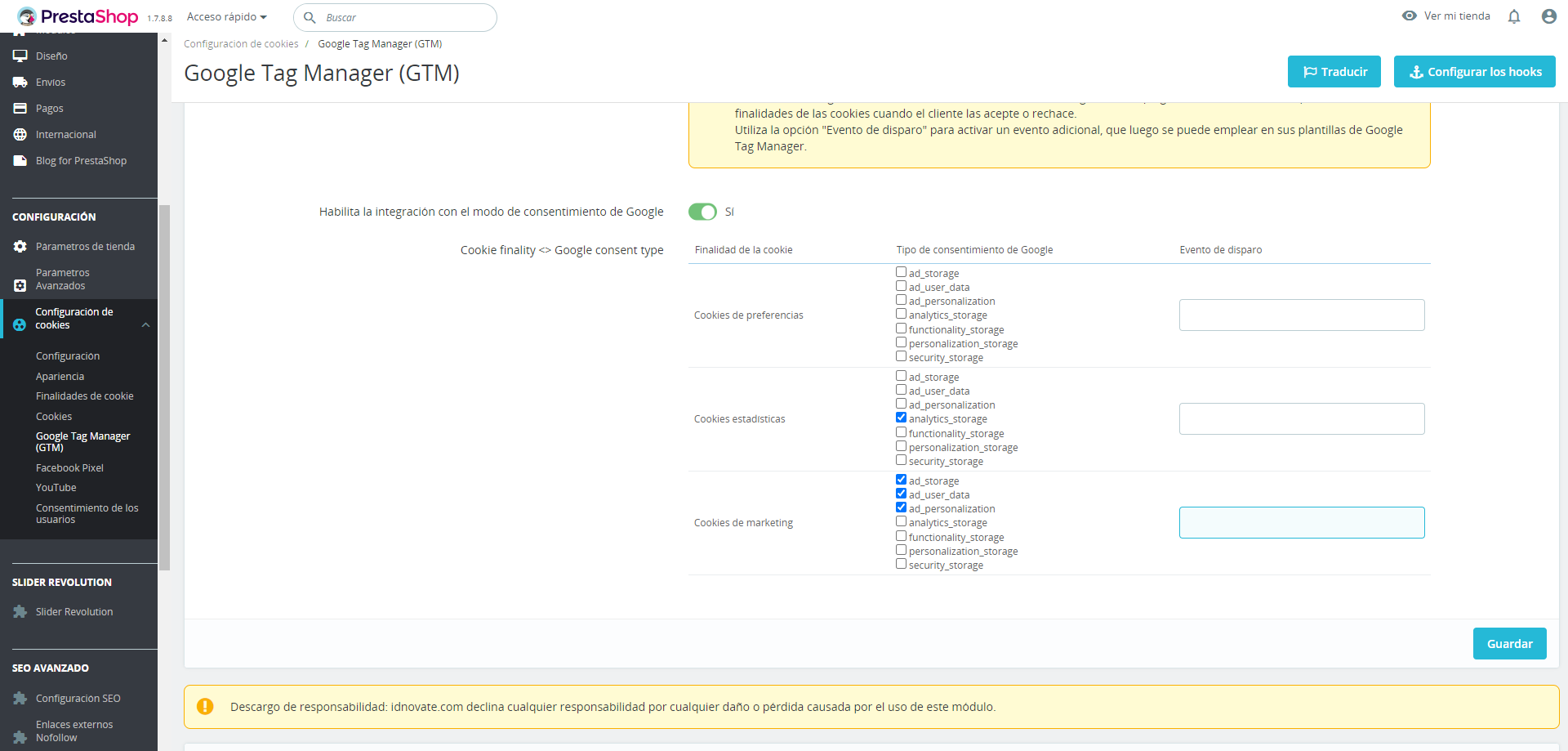
Task: Click the sidebar scroll-up arrow
Action: coord(165,40)
